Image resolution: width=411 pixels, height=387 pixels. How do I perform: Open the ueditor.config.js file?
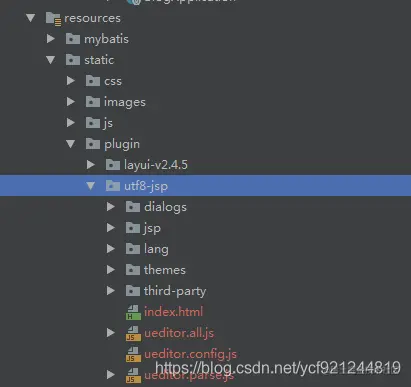[x=190, y=354]
